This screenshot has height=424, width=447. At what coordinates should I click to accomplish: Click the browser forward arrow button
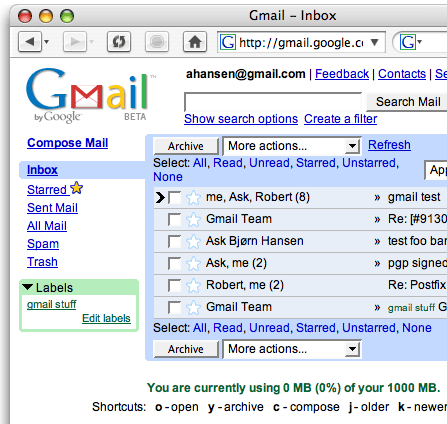tap(75, 42)
